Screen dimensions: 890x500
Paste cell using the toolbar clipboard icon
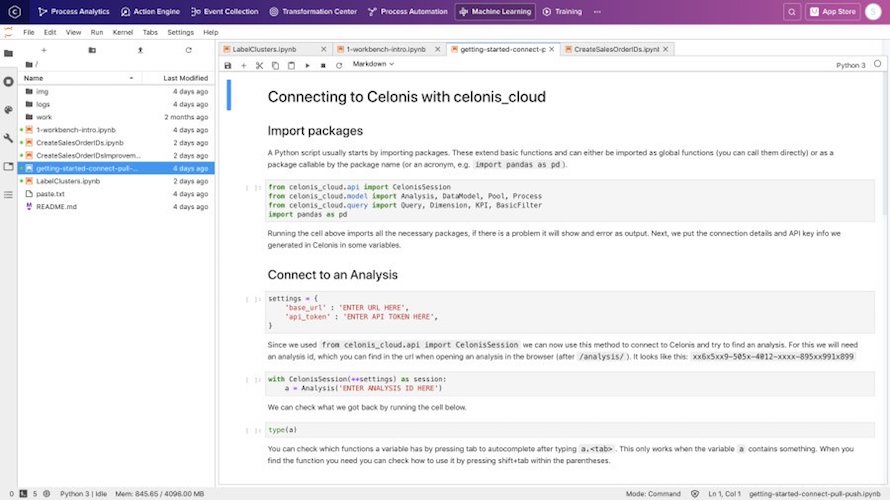tap(291, 65)
